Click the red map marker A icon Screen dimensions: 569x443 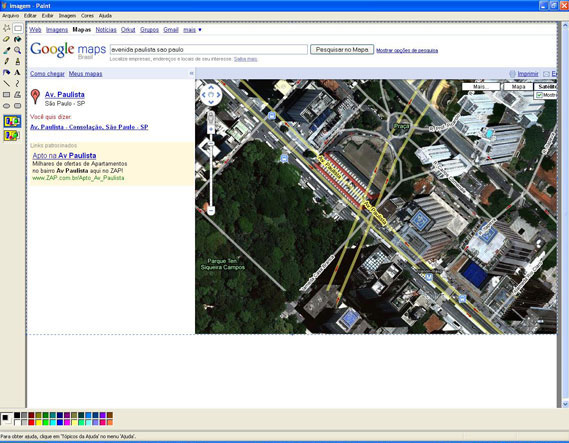coord(35,97)
